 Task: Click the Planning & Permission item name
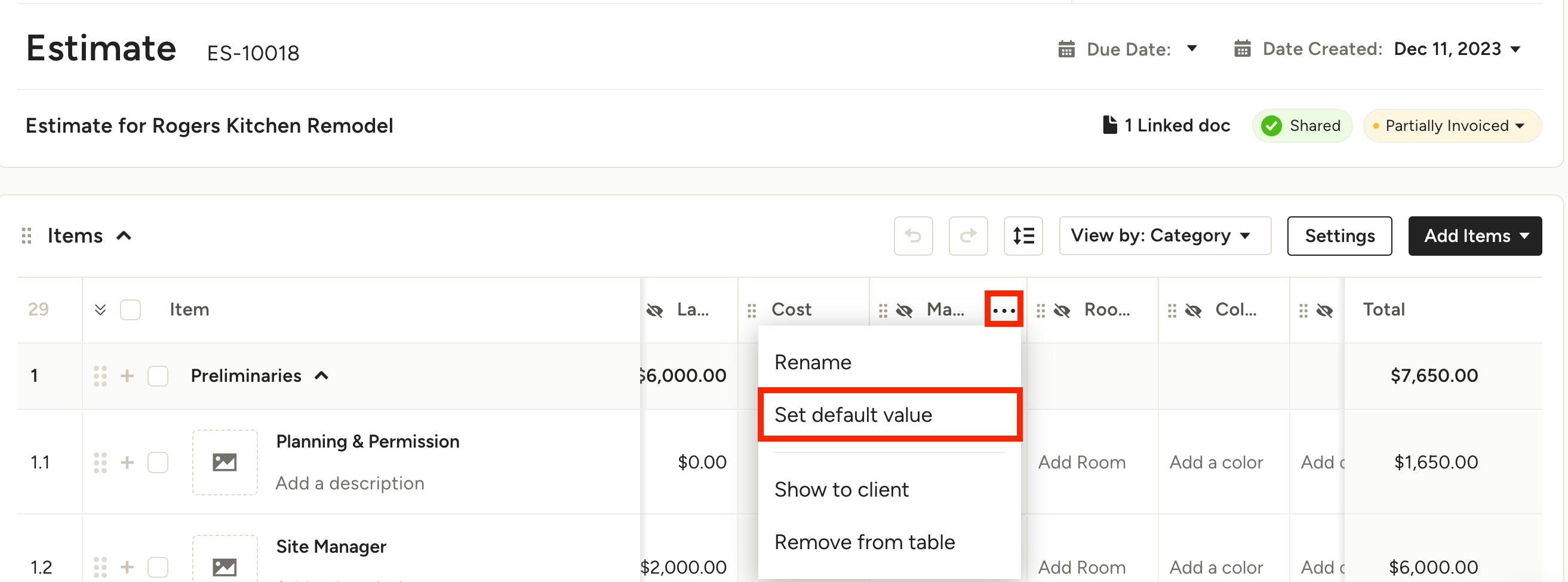tap(368, 441)
